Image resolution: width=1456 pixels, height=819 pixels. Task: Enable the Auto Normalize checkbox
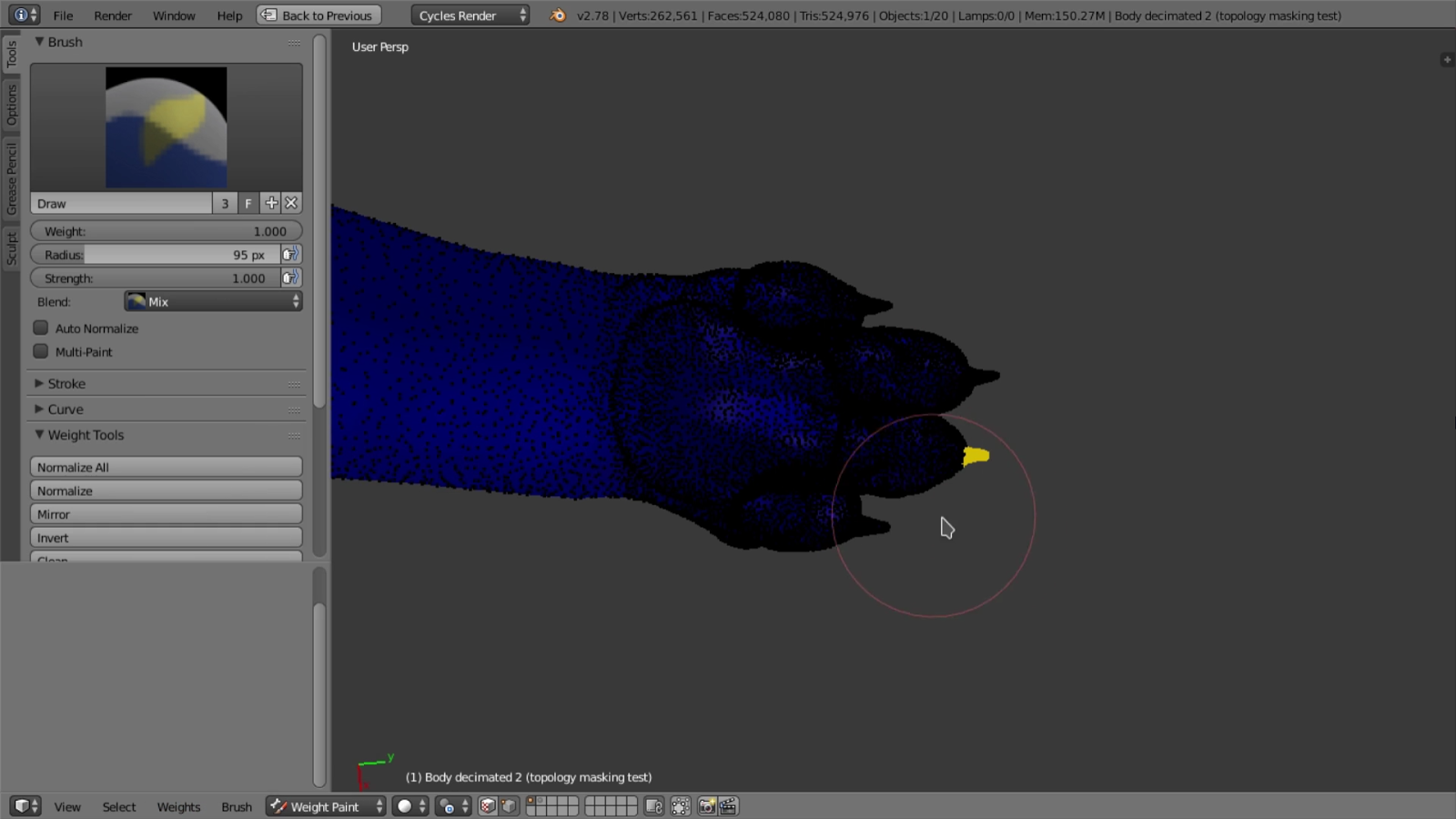[40, 328]
